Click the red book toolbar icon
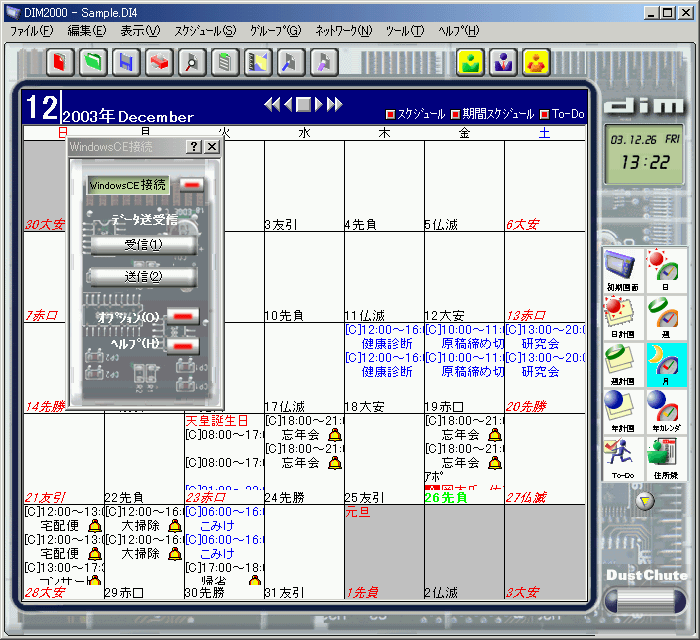The height and width of the screenshot is (640, 700). click(x=58, y=62)
